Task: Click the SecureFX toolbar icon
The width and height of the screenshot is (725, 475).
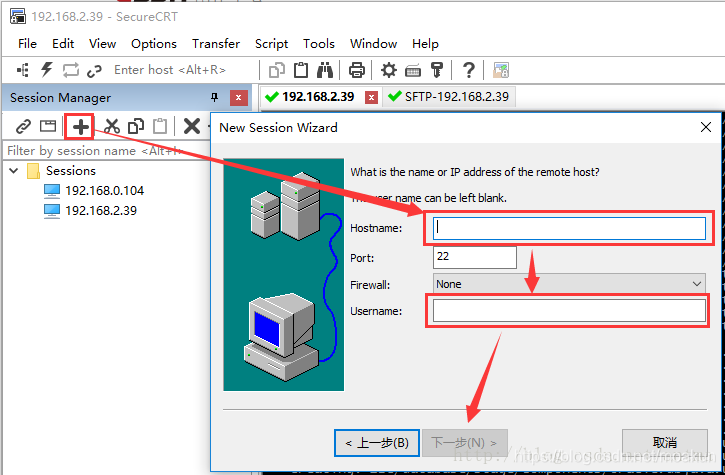Action: (x=501, y=70)
